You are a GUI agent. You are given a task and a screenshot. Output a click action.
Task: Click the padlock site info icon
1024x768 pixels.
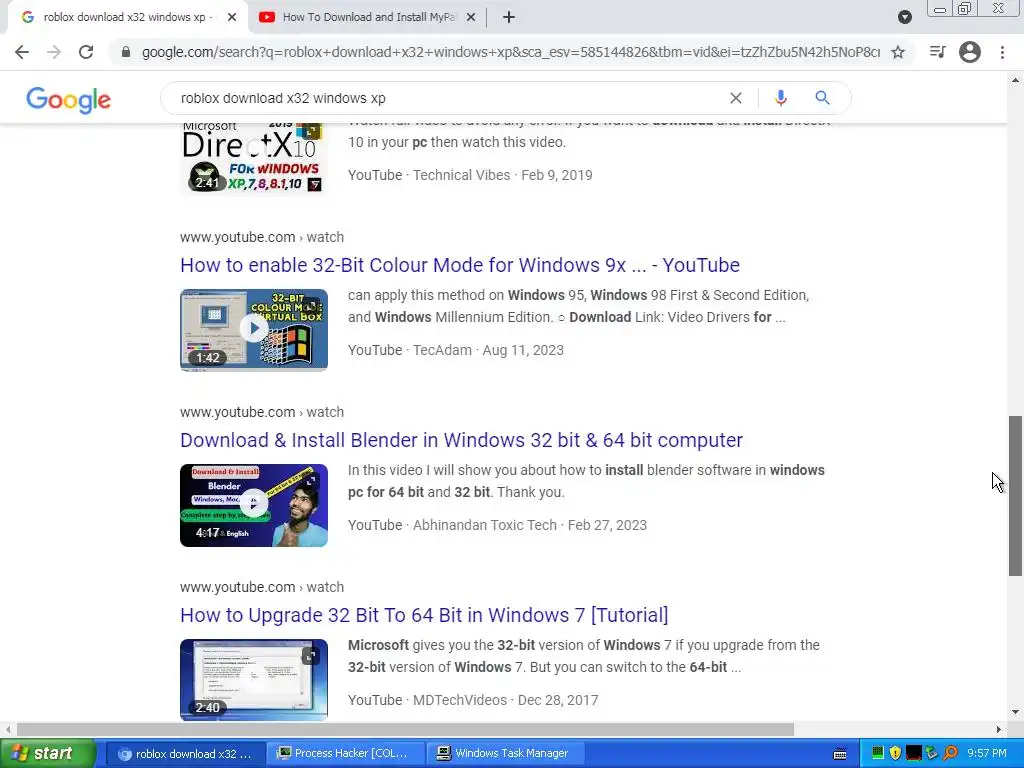[126, 52]
